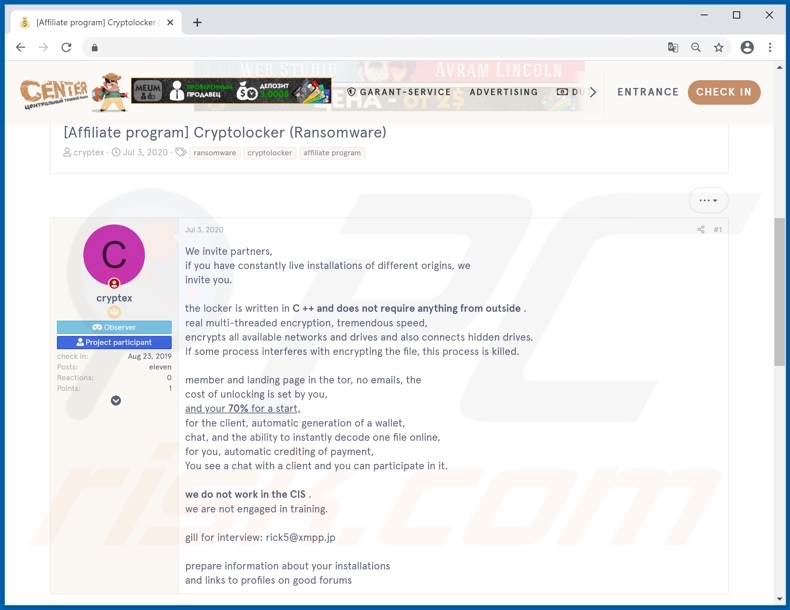
Task: Select the cryptolocker tag
Action: pyautogui.click(x=270, y=153)
